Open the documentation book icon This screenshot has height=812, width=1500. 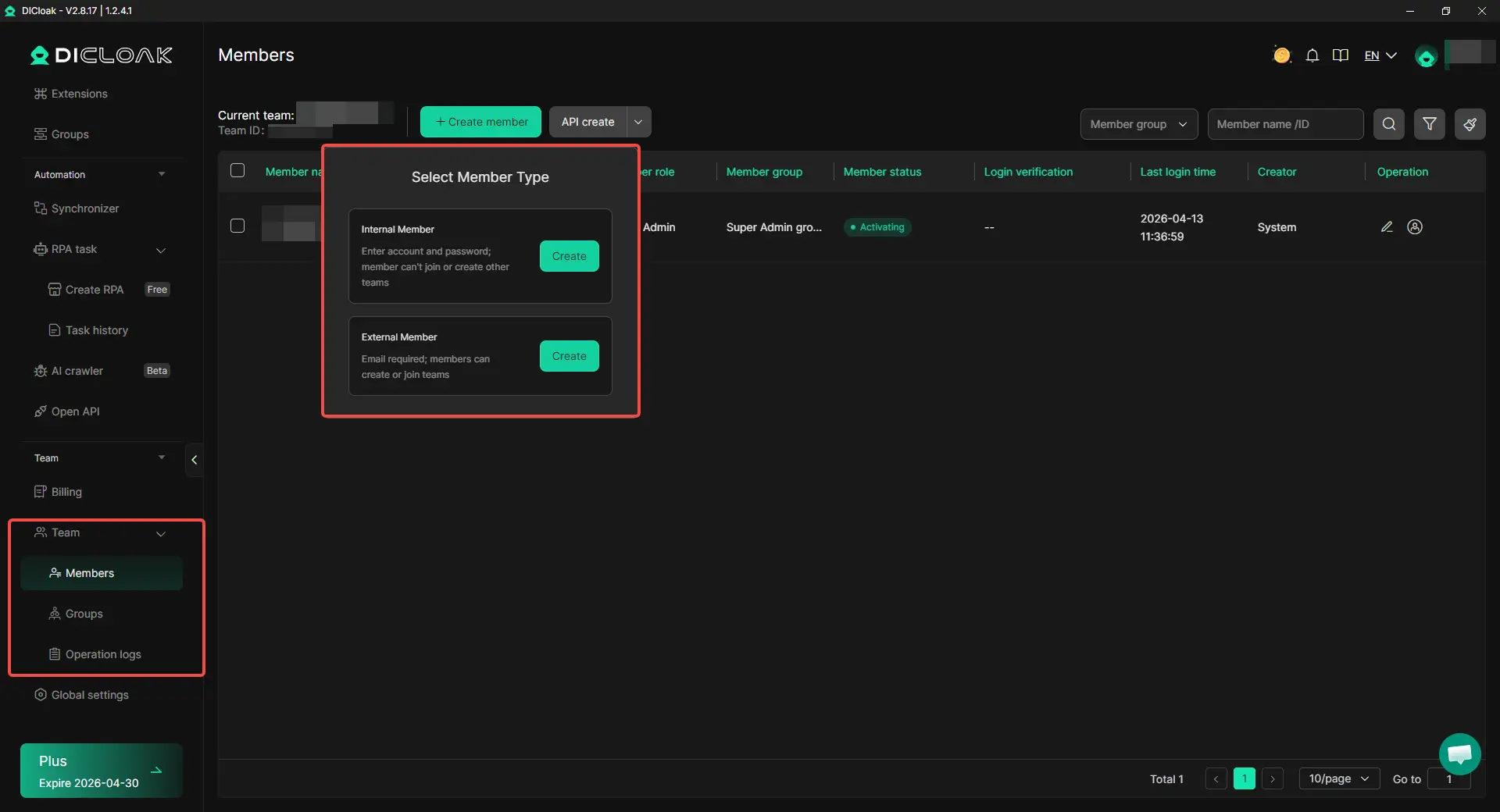(x=1341, y=55)
